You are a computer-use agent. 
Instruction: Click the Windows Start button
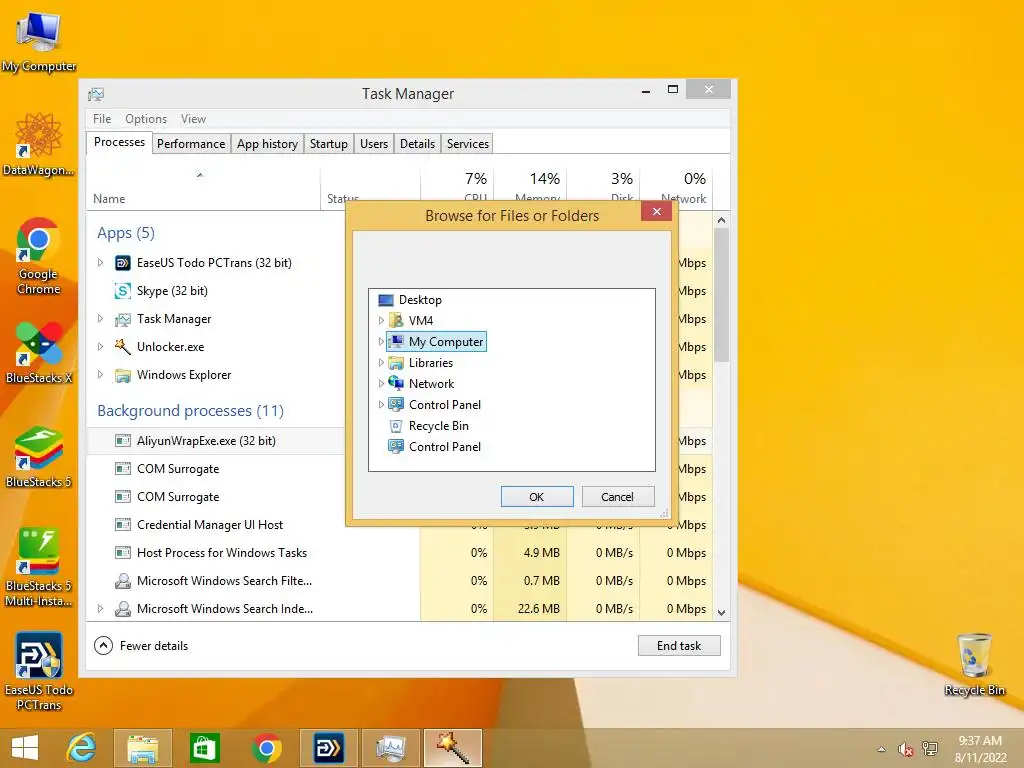tap(25, 748)
